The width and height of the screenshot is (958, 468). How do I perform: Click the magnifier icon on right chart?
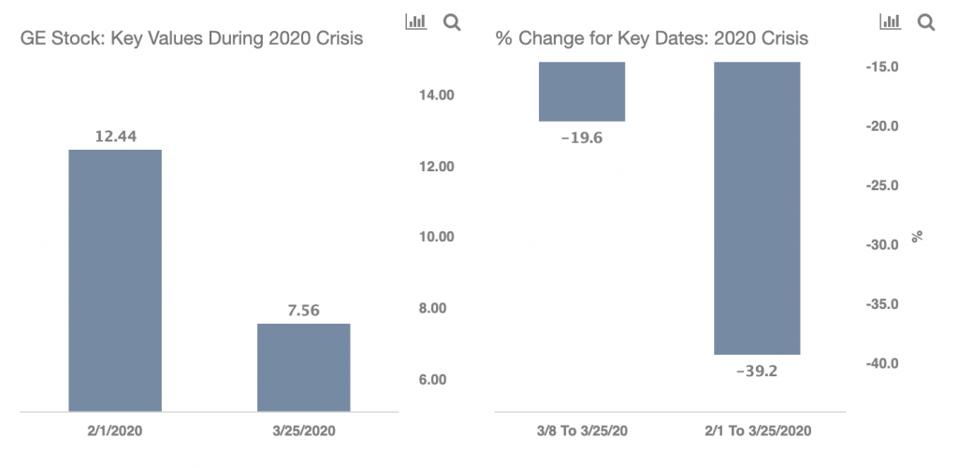(x=926, y=22)
